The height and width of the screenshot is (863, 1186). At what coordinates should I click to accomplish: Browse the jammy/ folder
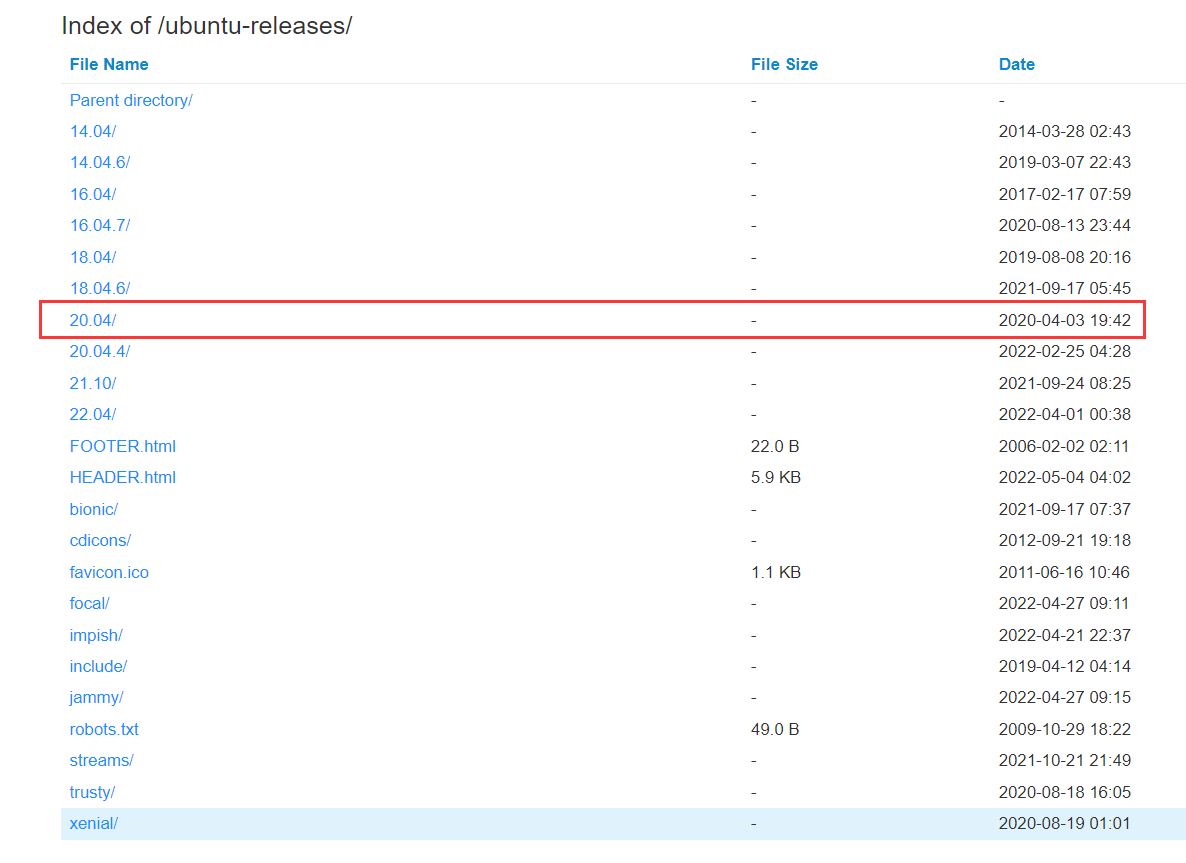point(96,697)
